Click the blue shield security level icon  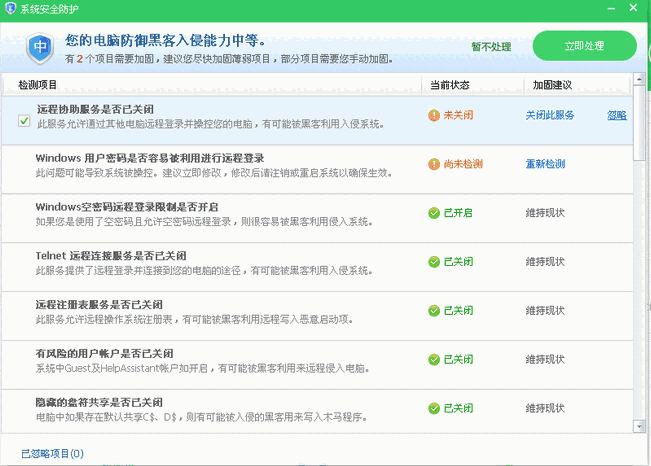coord(40,48)
